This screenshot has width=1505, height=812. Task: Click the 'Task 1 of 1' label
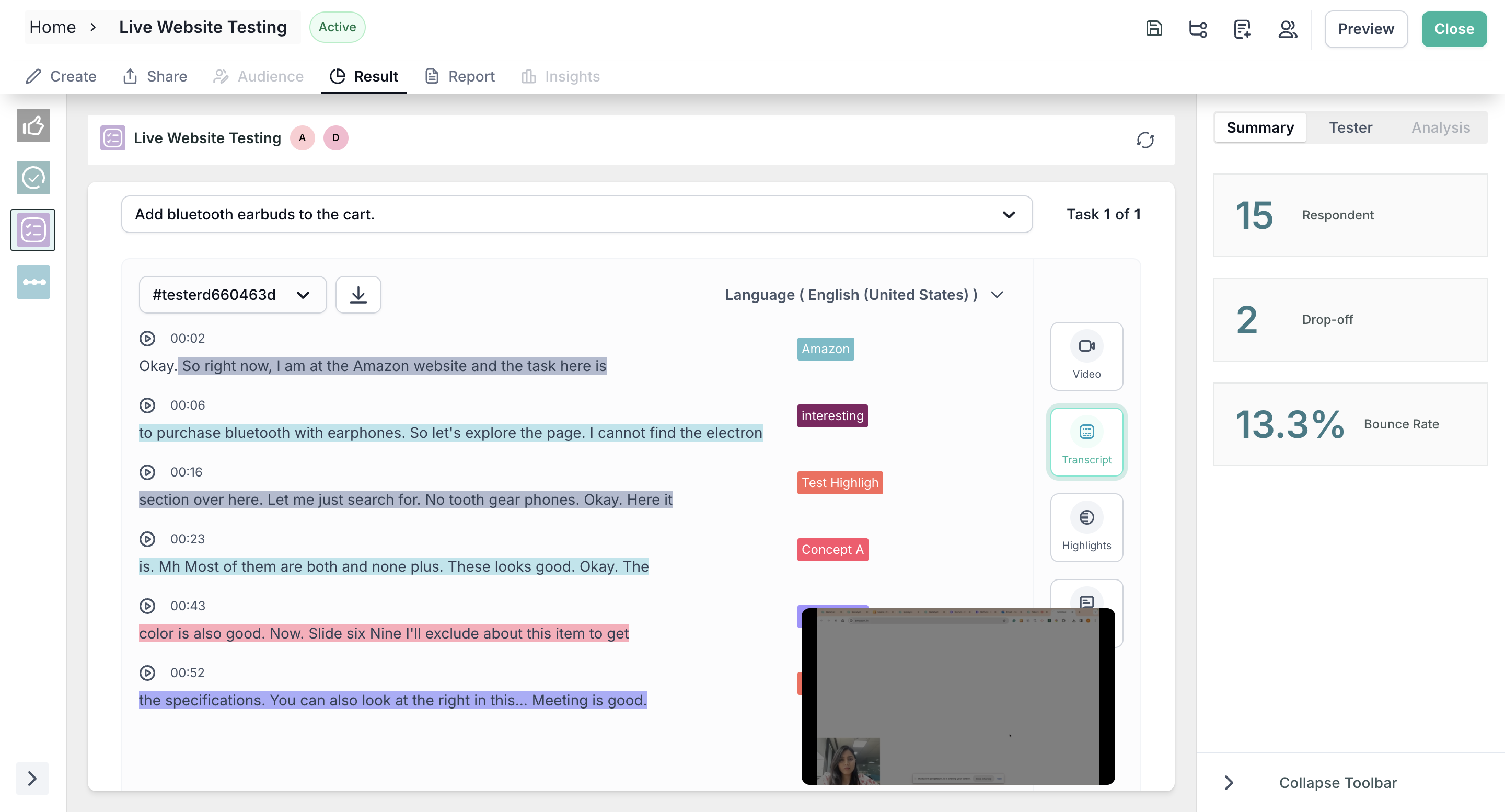(1103, 214)
